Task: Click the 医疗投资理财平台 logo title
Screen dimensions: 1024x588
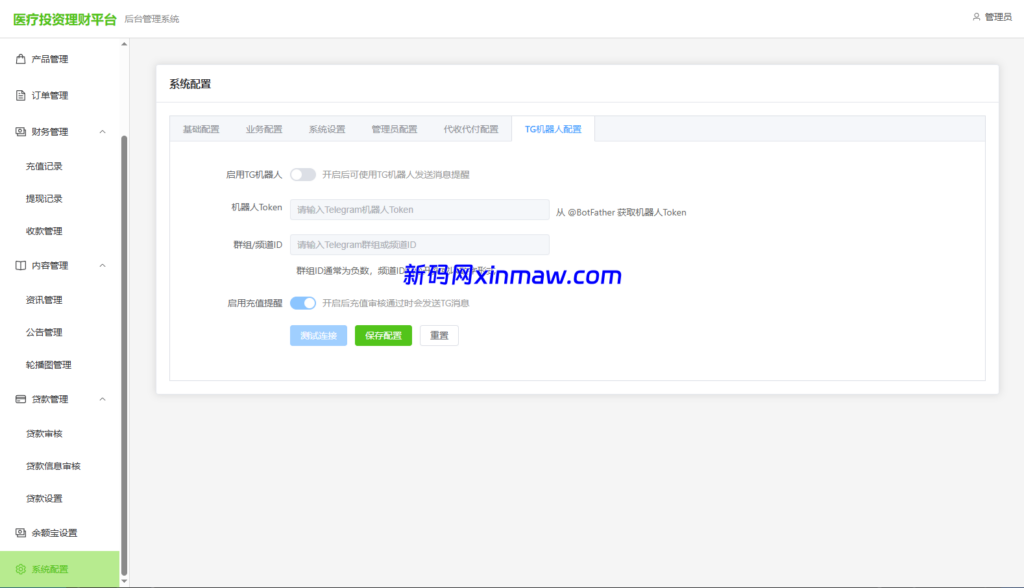Action: coord(65,20)
